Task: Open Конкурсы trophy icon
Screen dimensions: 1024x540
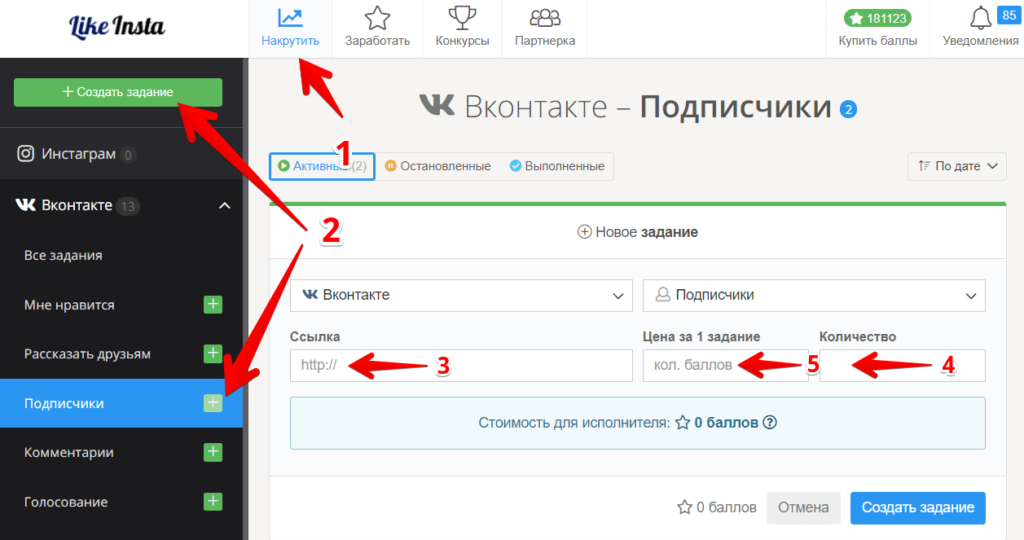Action: coord(462,18)
